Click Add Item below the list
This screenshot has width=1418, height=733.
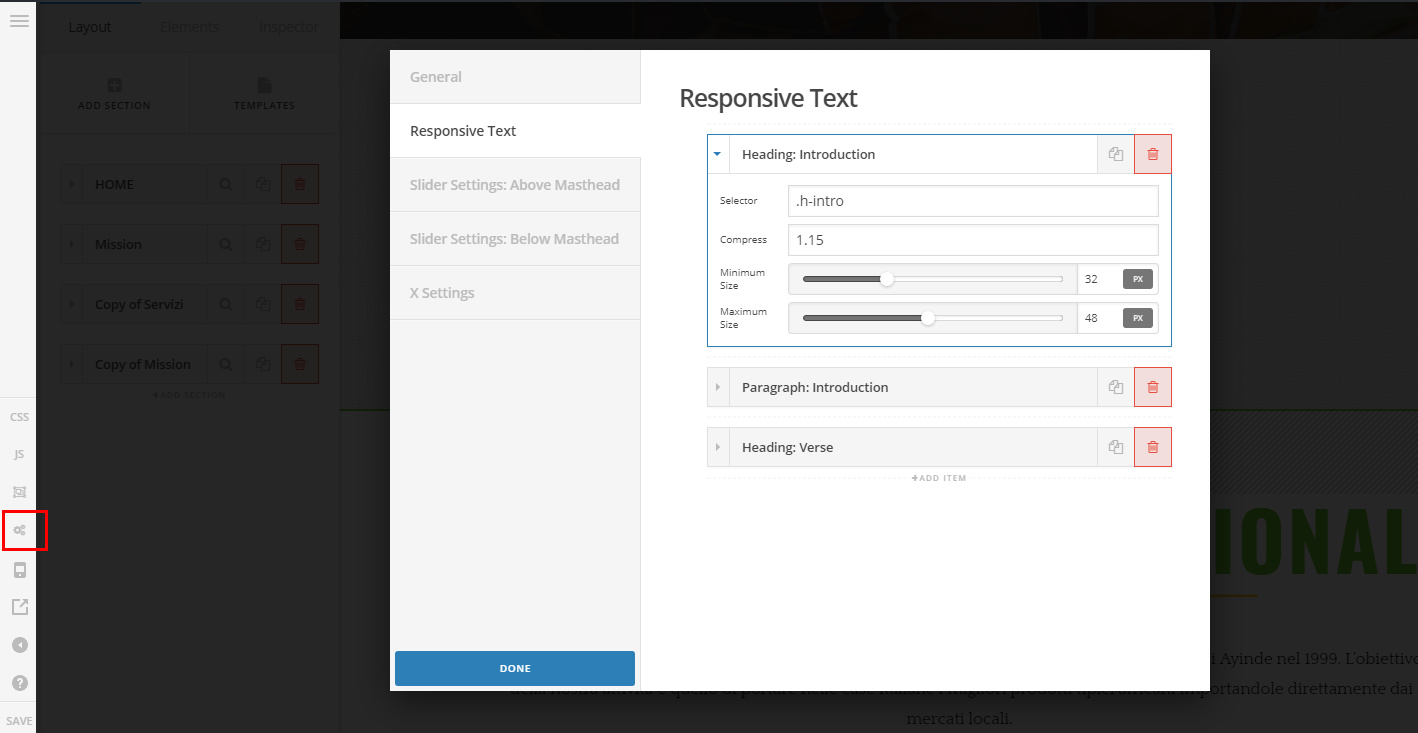[x=939, y=478]
